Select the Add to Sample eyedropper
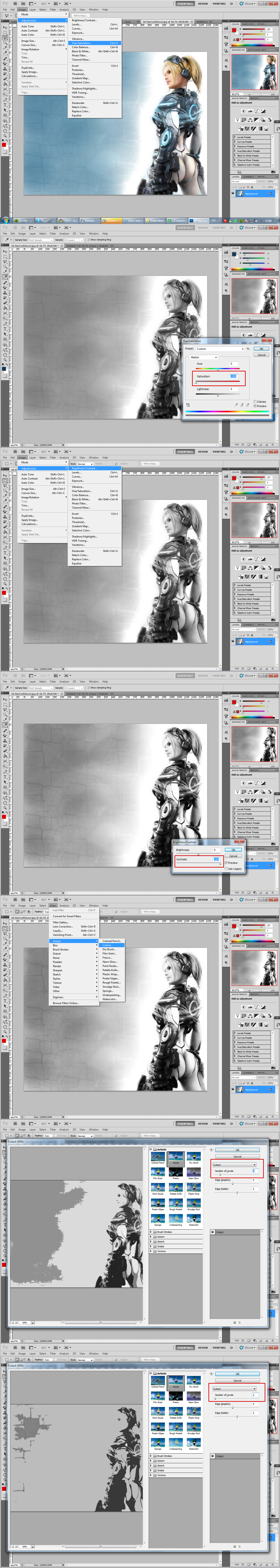The width and height of the screenshot is (280, 1568). click(242, 404)
